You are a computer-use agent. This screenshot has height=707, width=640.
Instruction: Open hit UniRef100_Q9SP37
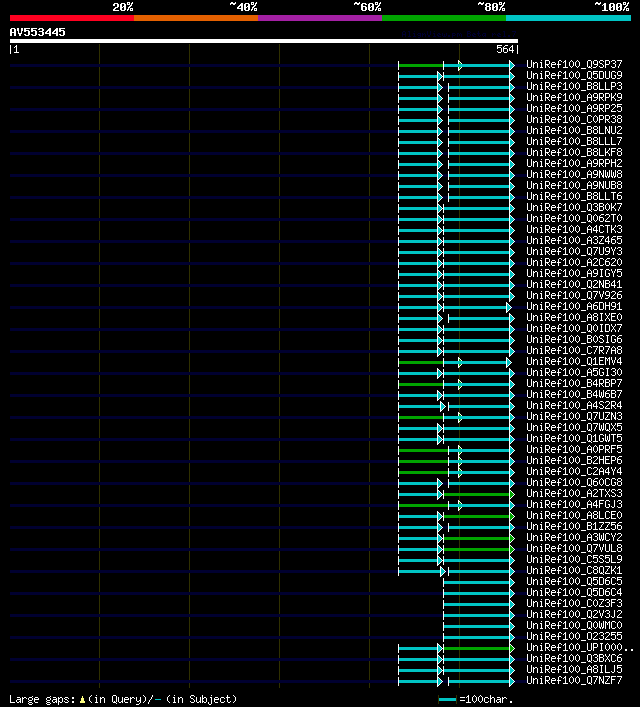tap(574, 64)
